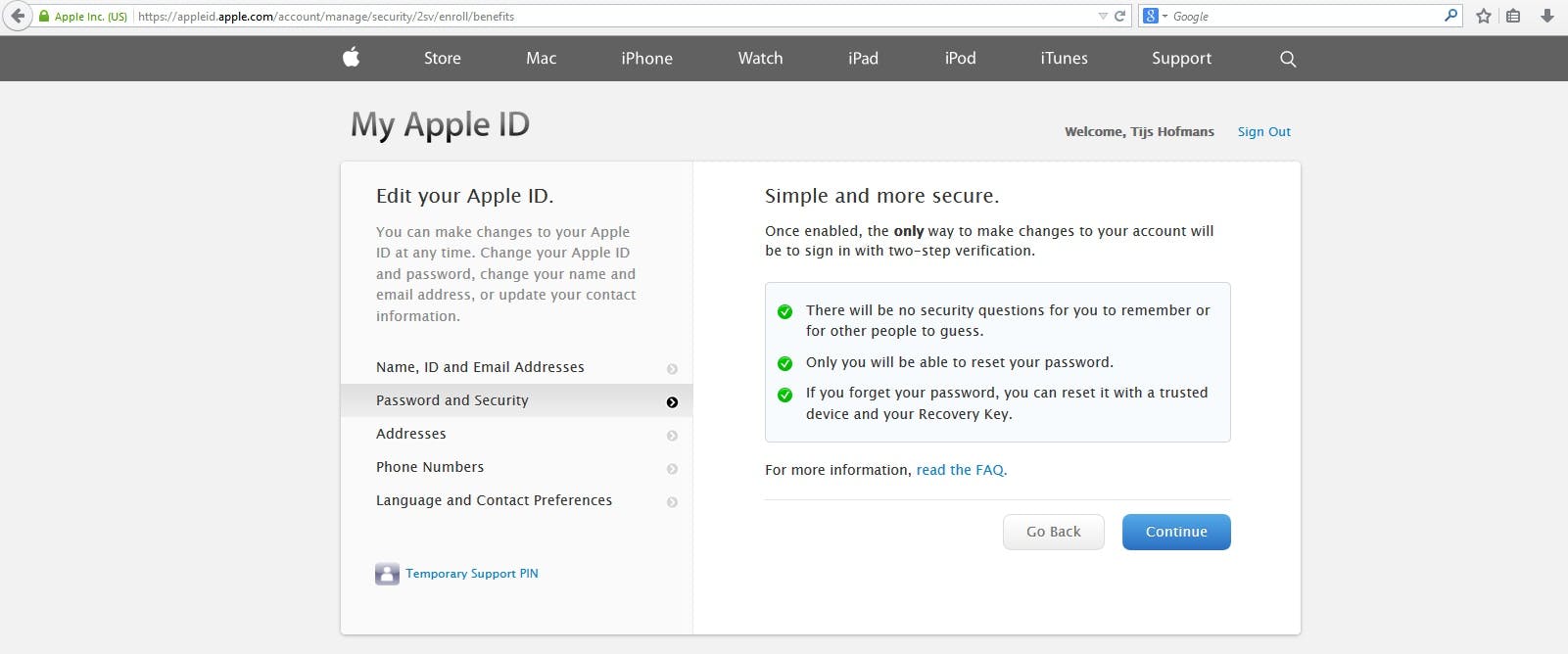Go to the iPhone navigation tab
This screenshot has width=1568, height=654.
point(646,59)
